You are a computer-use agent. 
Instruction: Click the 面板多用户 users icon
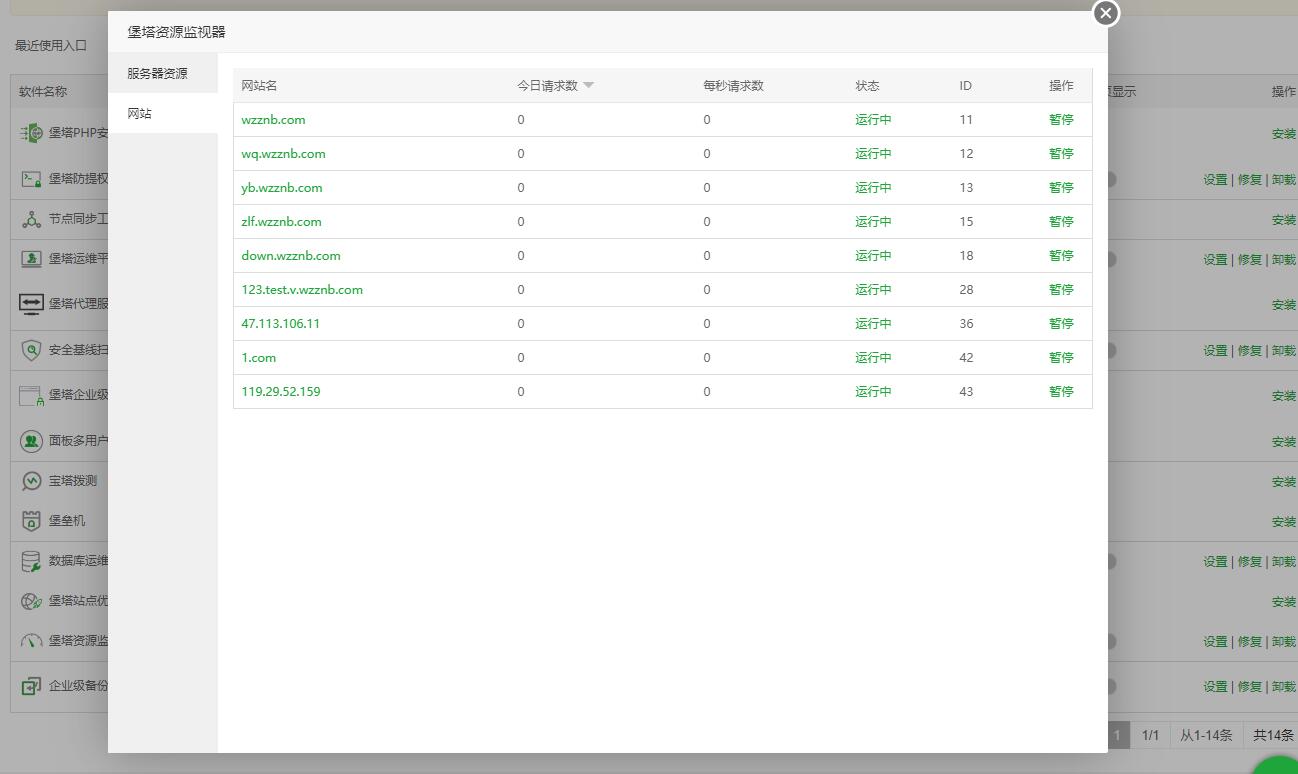[32, 441]
